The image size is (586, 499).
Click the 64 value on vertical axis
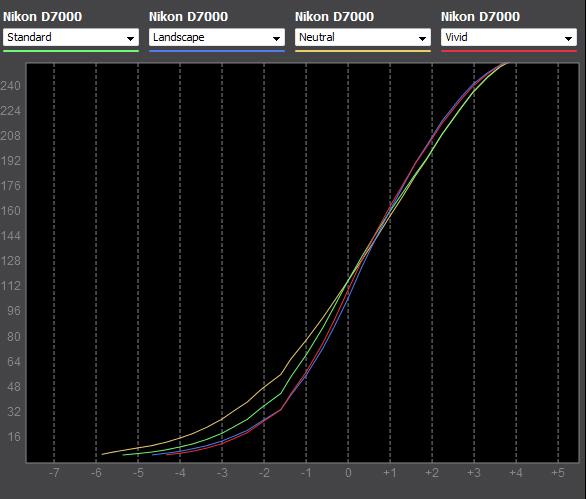tap(14, 361)
